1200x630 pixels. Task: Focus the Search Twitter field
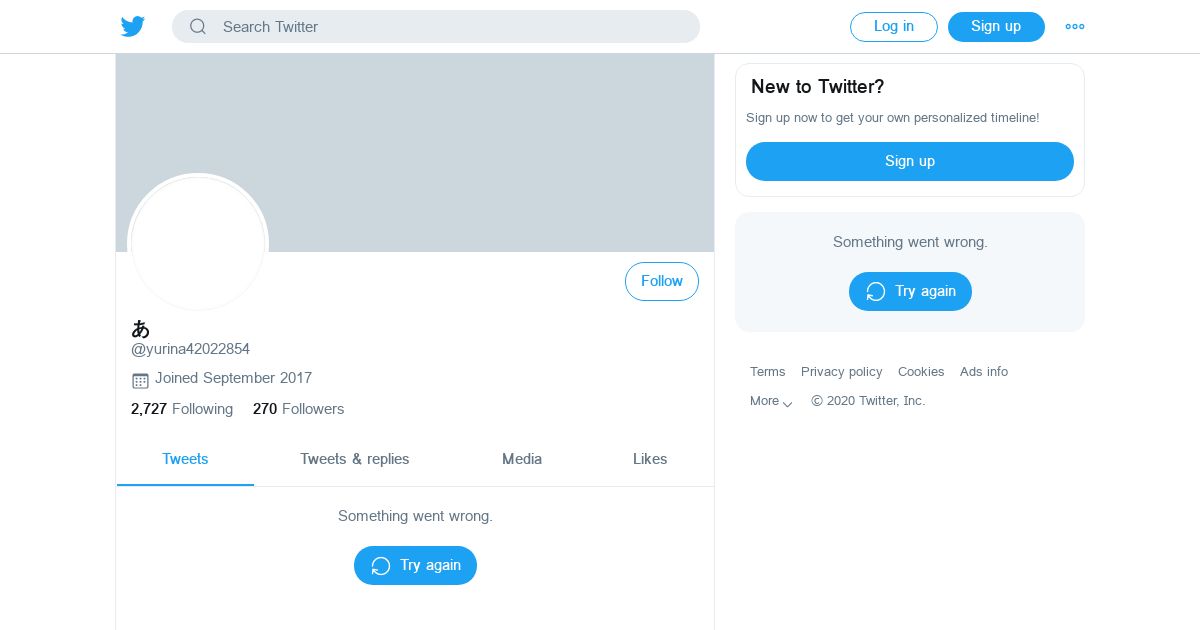click(450, 27)
